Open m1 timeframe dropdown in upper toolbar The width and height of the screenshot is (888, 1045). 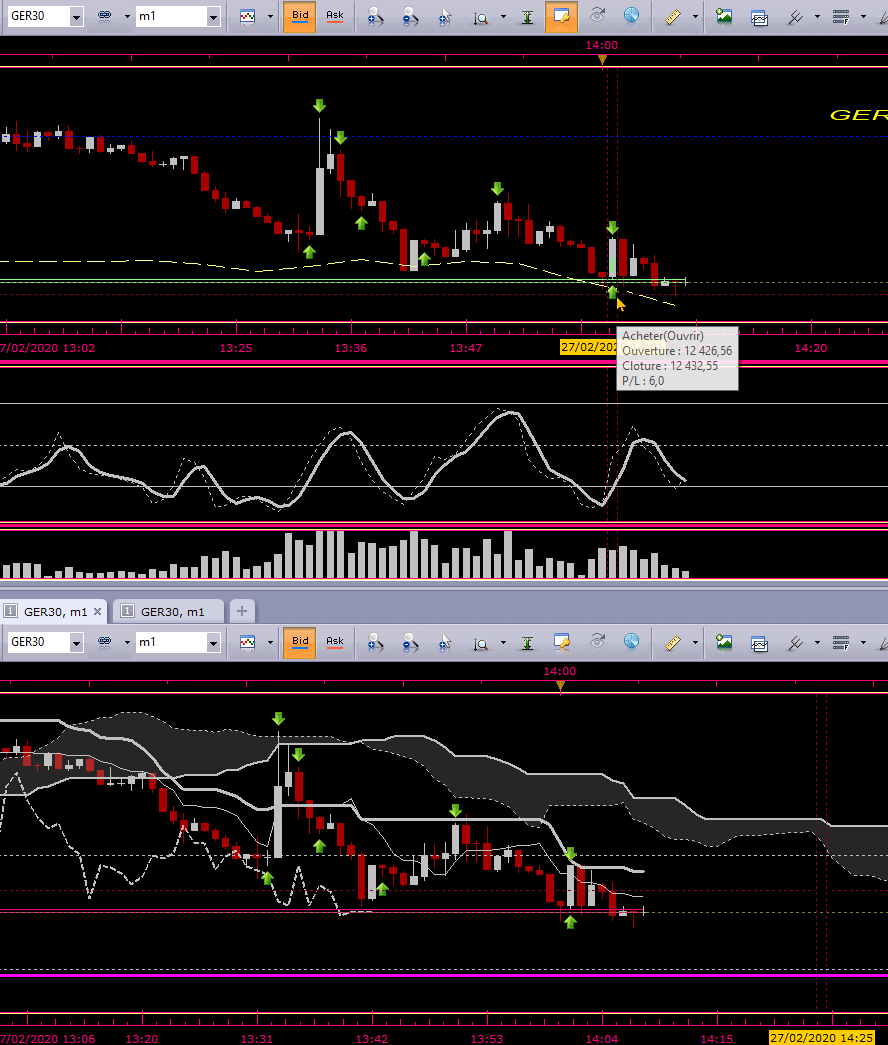tap(213, 17)
